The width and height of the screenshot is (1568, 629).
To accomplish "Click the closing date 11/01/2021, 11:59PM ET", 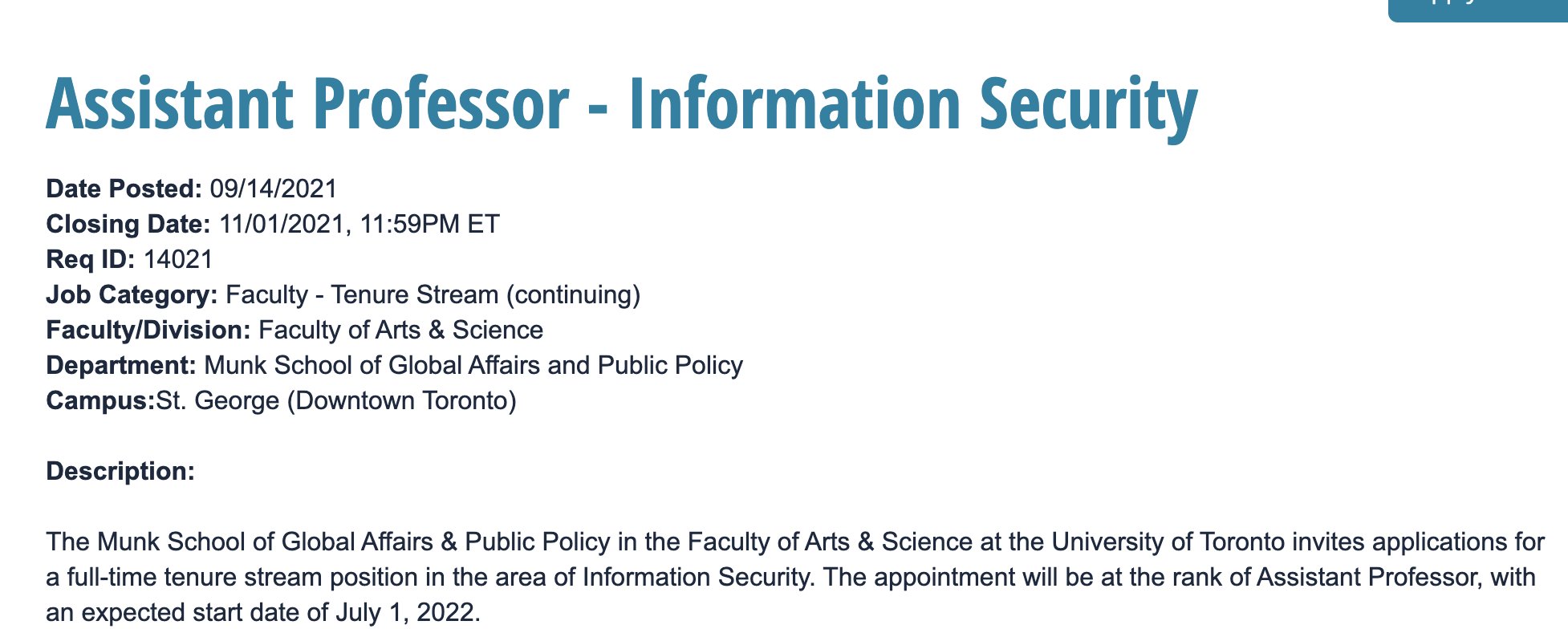I will (360, 224).
